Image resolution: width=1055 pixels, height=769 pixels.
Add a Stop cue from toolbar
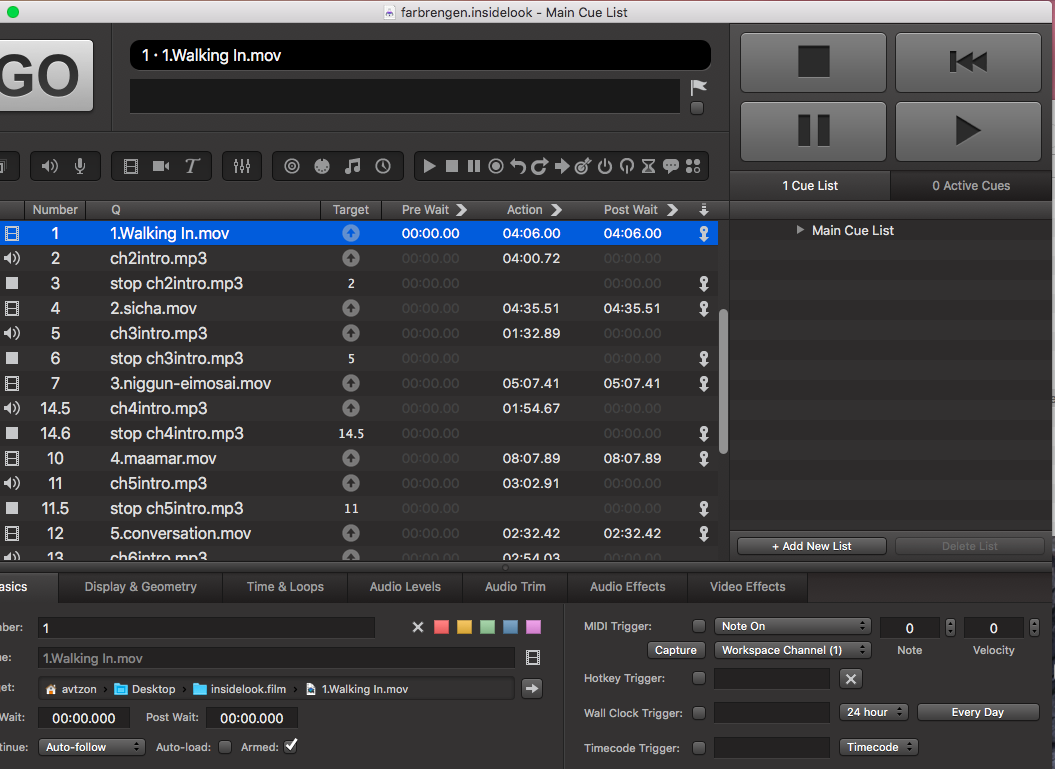tap(452, 166)
